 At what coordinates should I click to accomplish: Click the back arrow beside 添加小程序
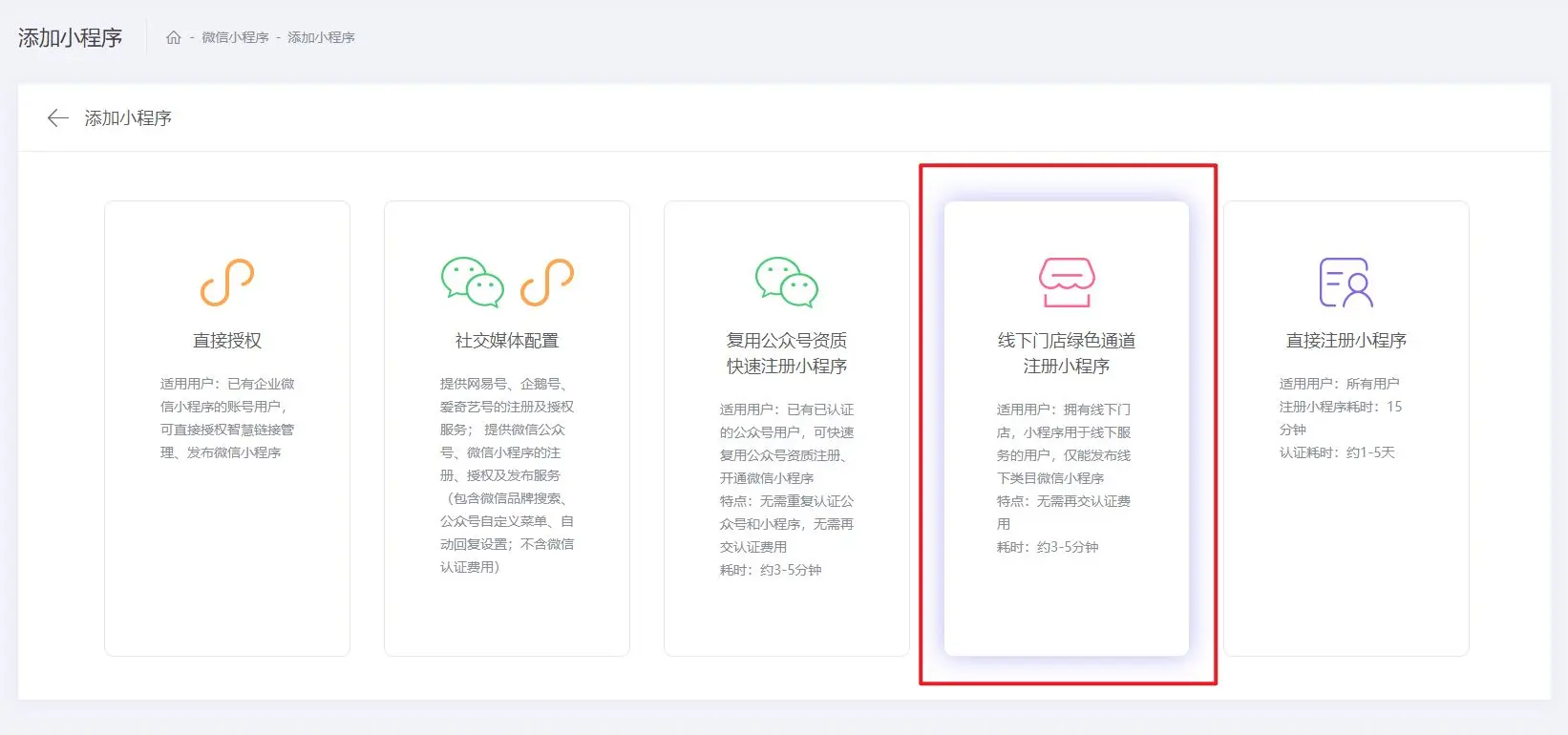click(57, 117)
